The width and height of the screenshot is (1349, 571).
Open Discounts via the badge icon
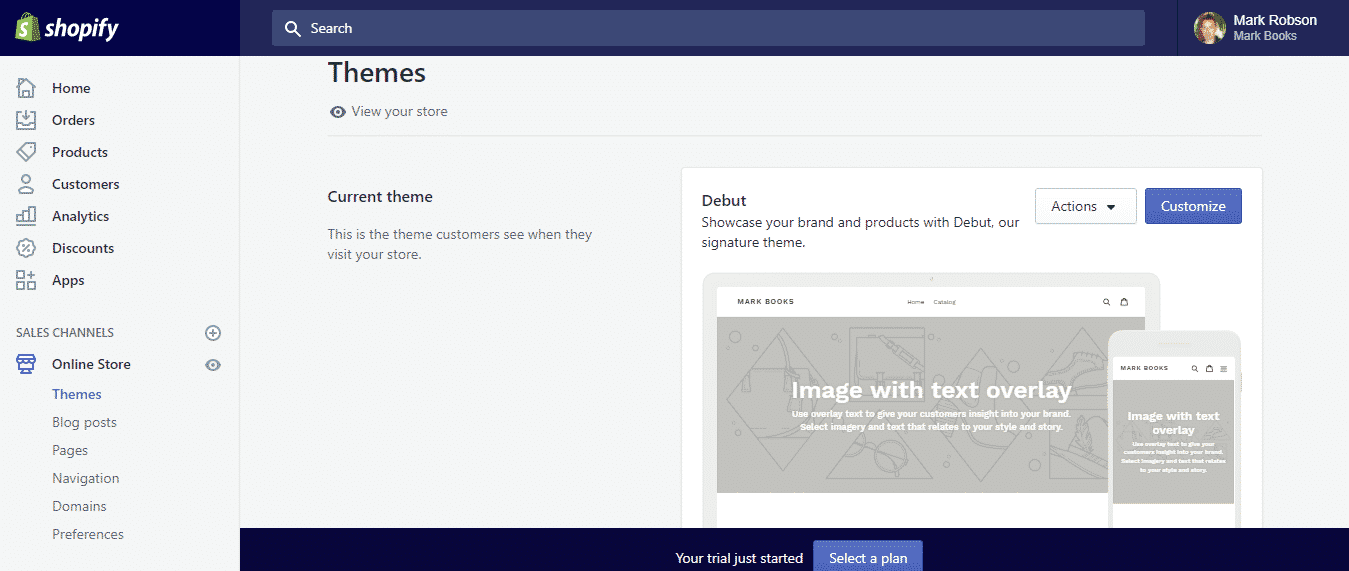tap(26, 248)
